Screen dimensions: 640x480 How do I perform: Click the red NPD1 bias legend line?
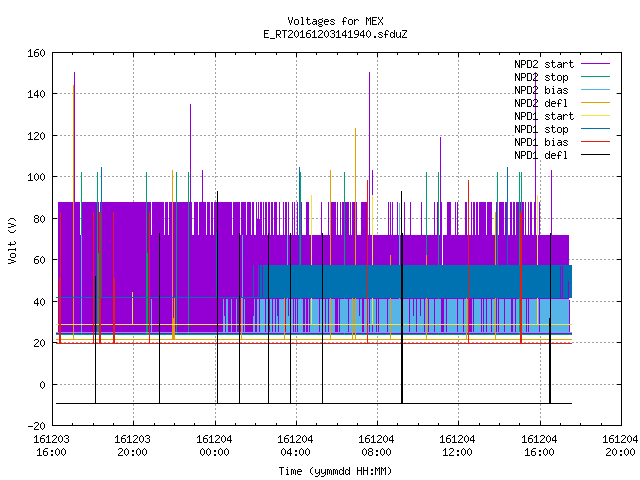tap(595, 142)
